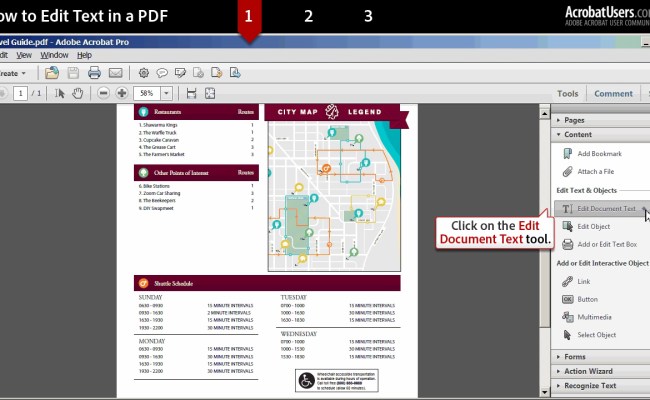This screenshot has height=400, width=650.
Task: Open Customize Quick Tools gear icon
Action: click(x=144, y=73)
